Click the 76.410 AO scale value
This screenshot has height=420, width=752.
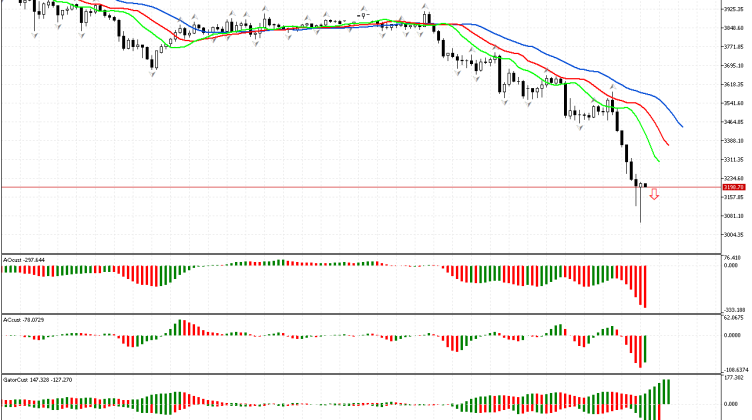(x=734, y=258)
